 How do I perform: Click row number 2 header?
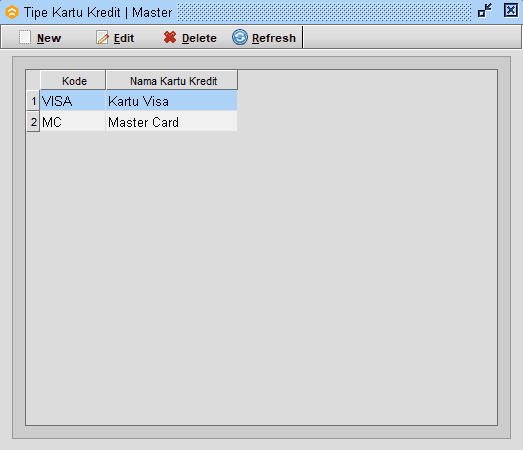click(x=33, y=121)
